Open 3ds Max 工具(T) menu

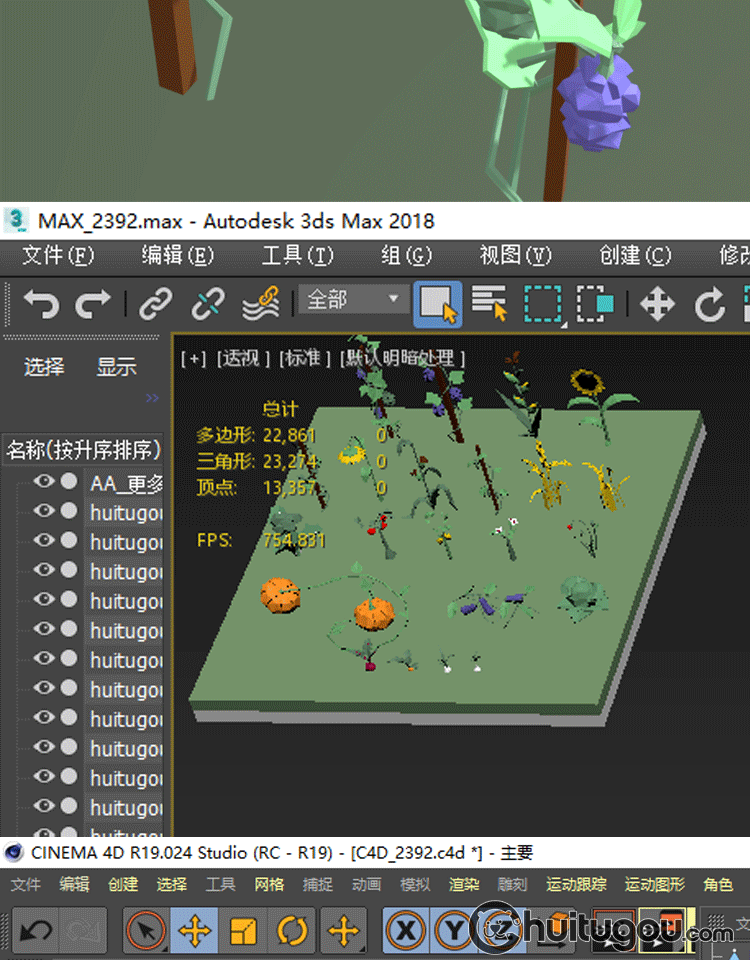(298, 255)
